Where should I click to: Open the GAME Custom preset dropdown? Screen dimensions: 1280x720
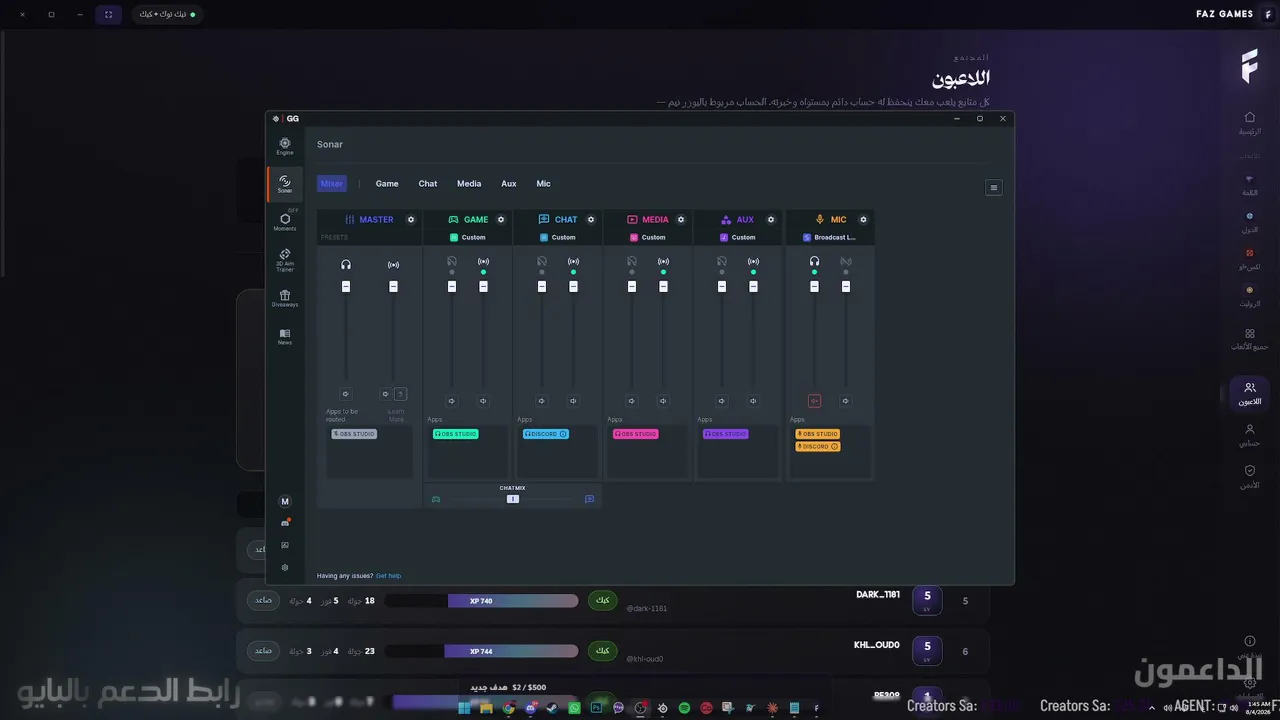coord(468,238)
